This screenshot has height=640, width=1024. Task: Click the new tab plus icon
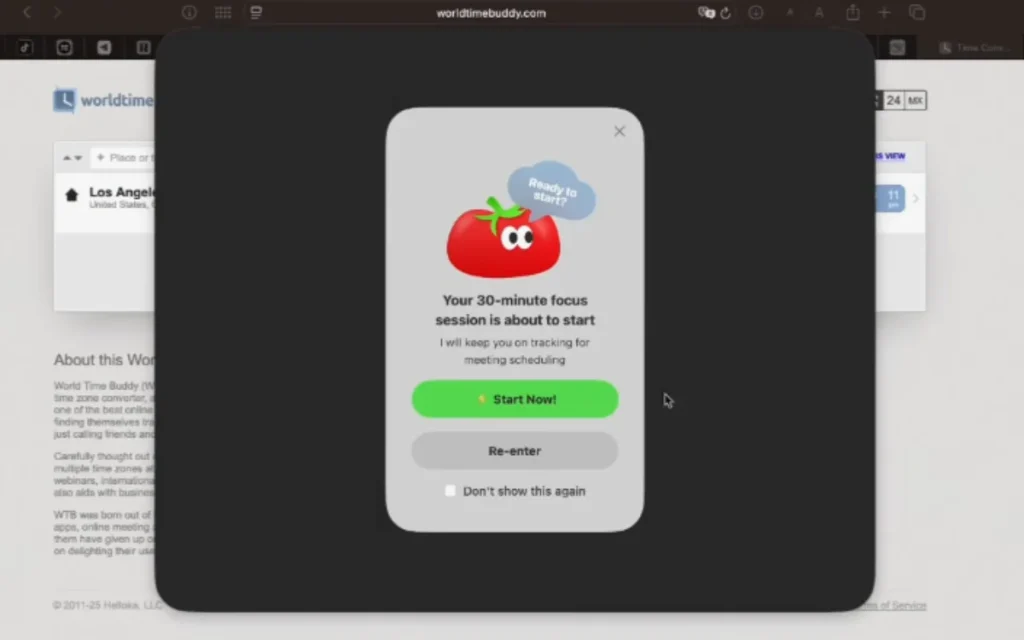tap(884, 13)
